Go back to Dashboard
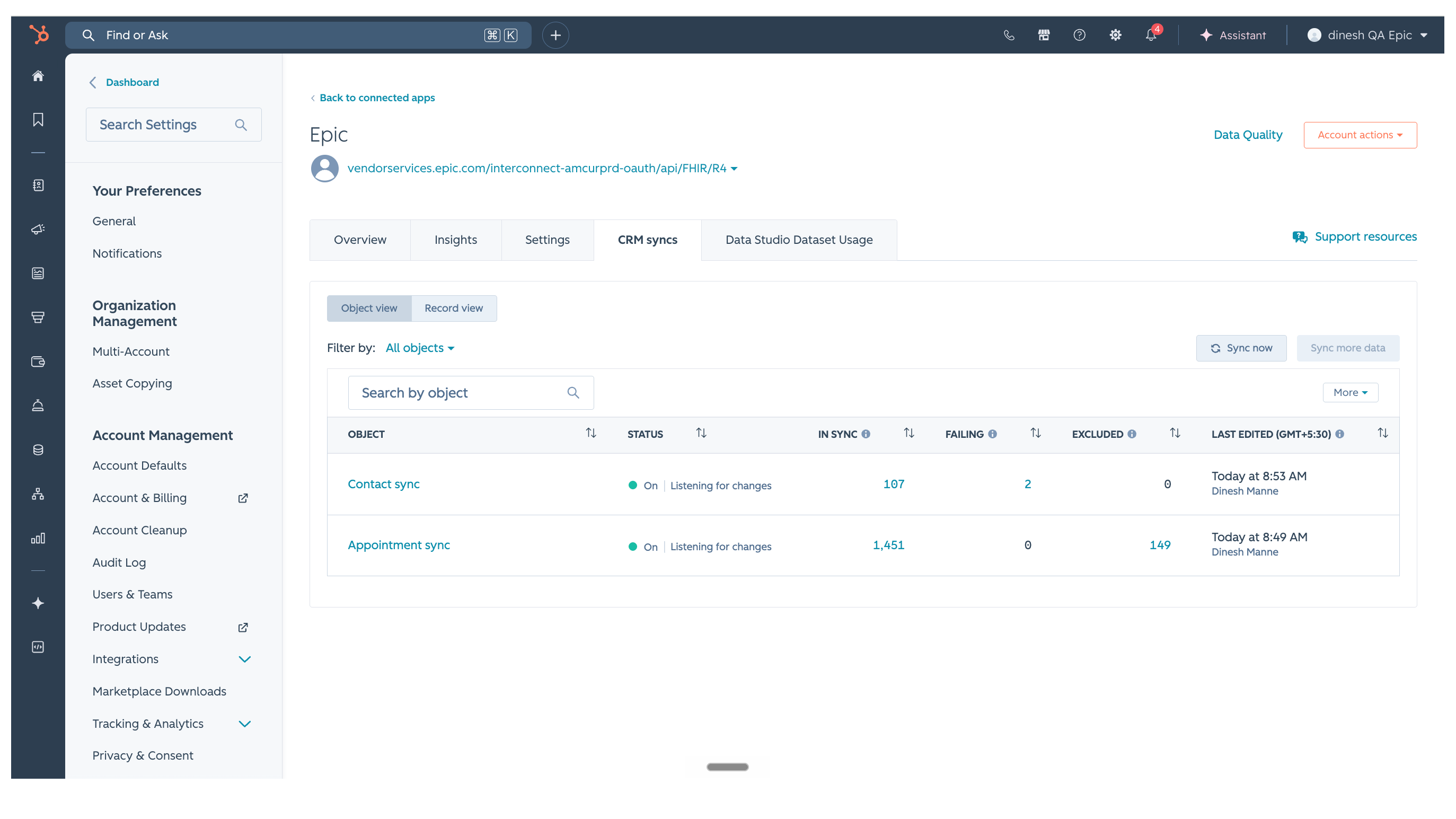Image resolution: width=1456 pixels, height=819 pixels. [124, 83]
